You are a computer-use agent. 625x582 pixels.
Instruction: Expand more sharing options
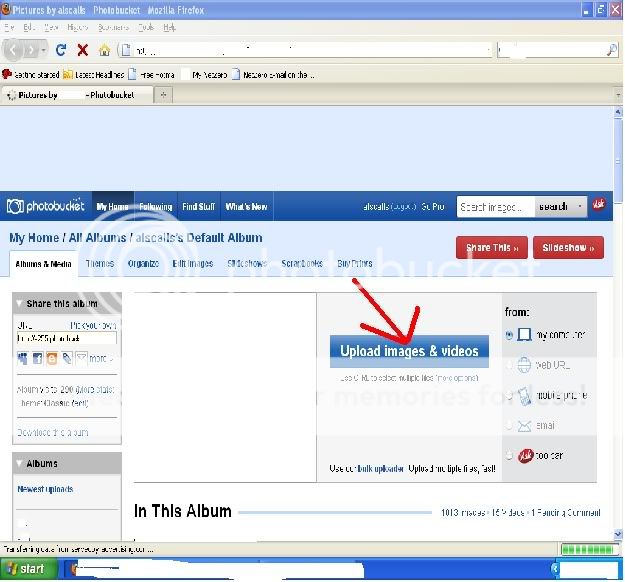pyautogui.click(x=100, y=359)
